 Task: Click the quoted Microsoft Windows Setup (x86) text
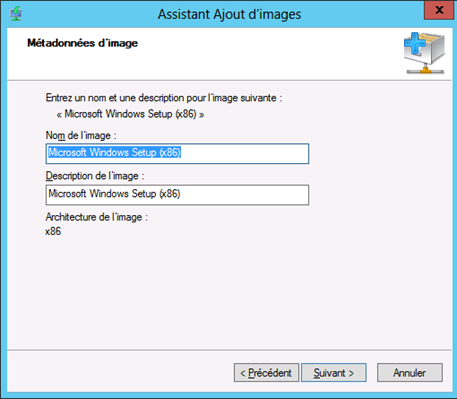pyautogui.click(x=130, y=114)
